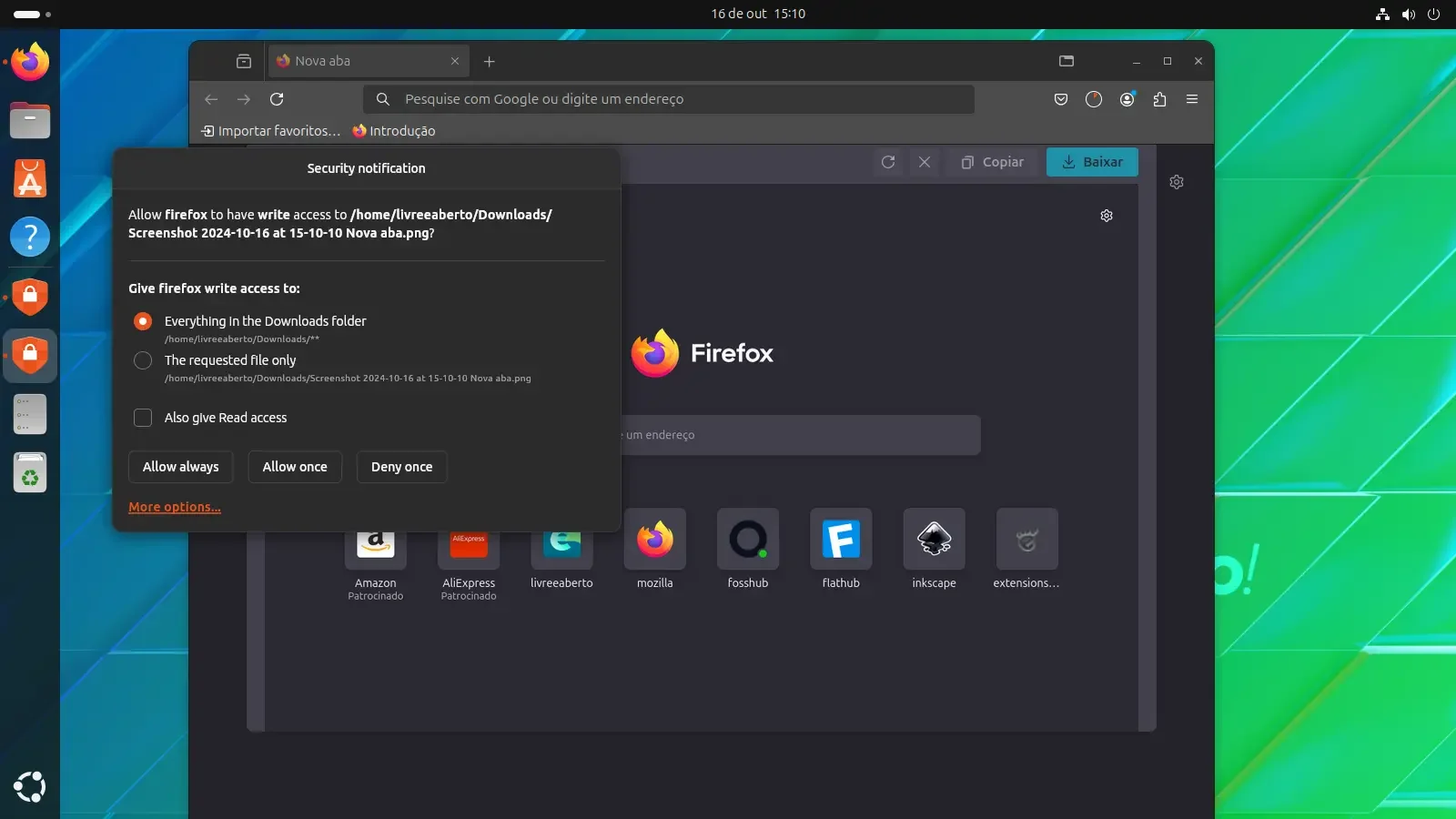Click Allow always button
This screenshot has width=1456, height=819.
tap(180, 467)
